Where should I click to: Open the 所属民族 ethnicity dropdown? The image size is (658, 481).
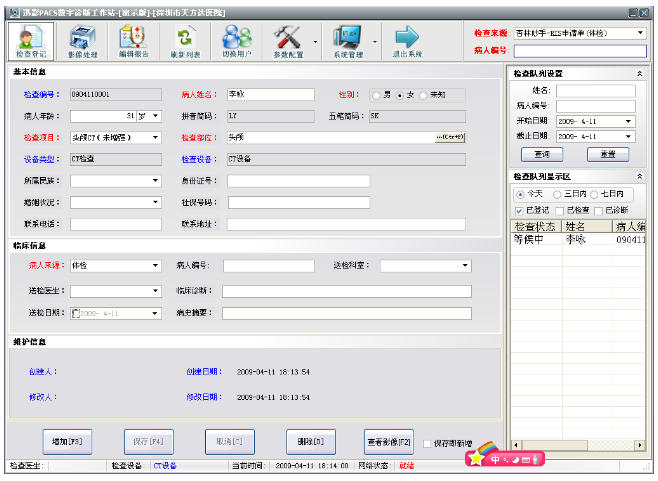155,180
